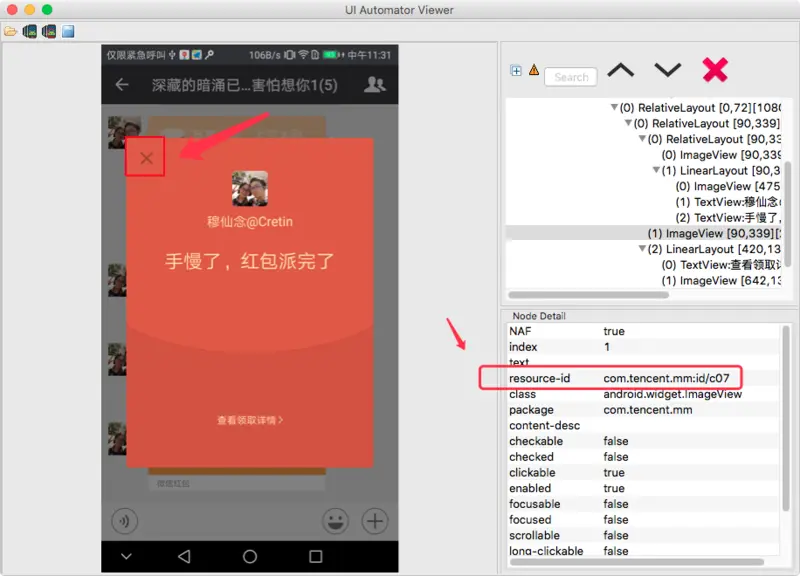Image resolution: width=800 pixels, height=576 pixels.
Task: Tap the group members icon in the chat header
Action: pyautogui.click(x=374, y=84)
